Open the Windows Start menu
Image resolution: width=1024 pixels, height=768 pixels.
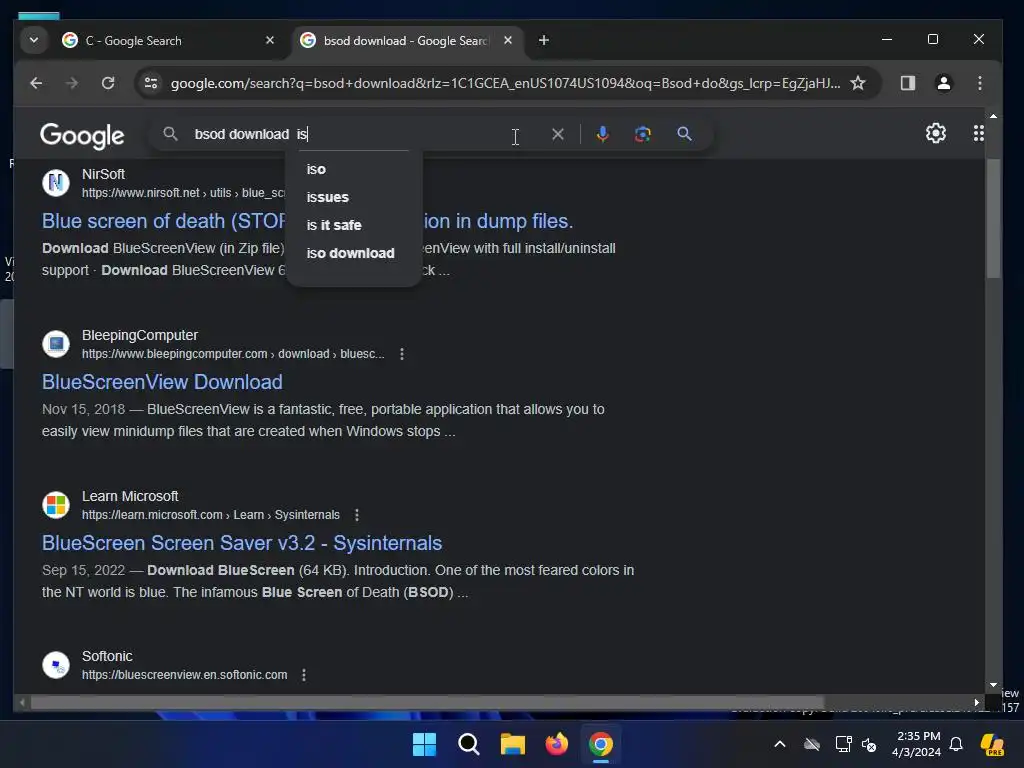[x=424, y=744]
